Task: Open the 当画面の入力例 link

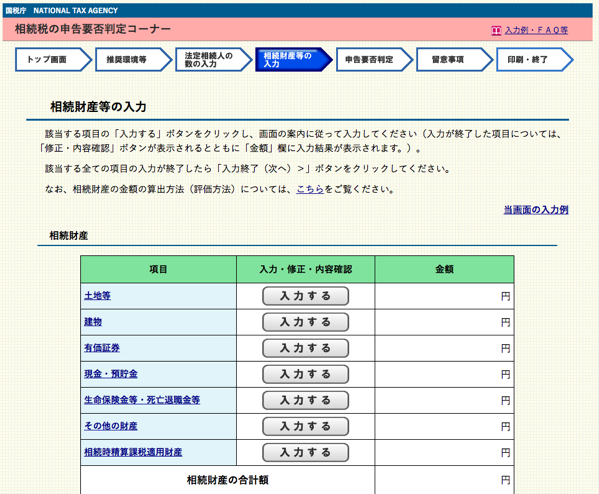Action: click(536, 210)
